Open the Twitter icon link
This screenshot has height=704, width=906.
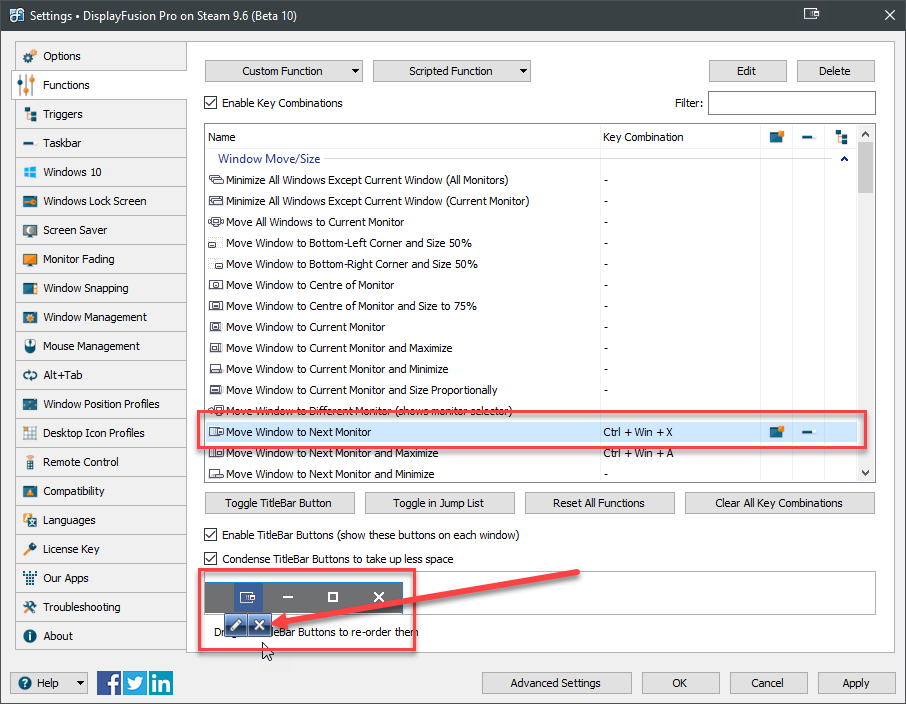pos(135,683)
